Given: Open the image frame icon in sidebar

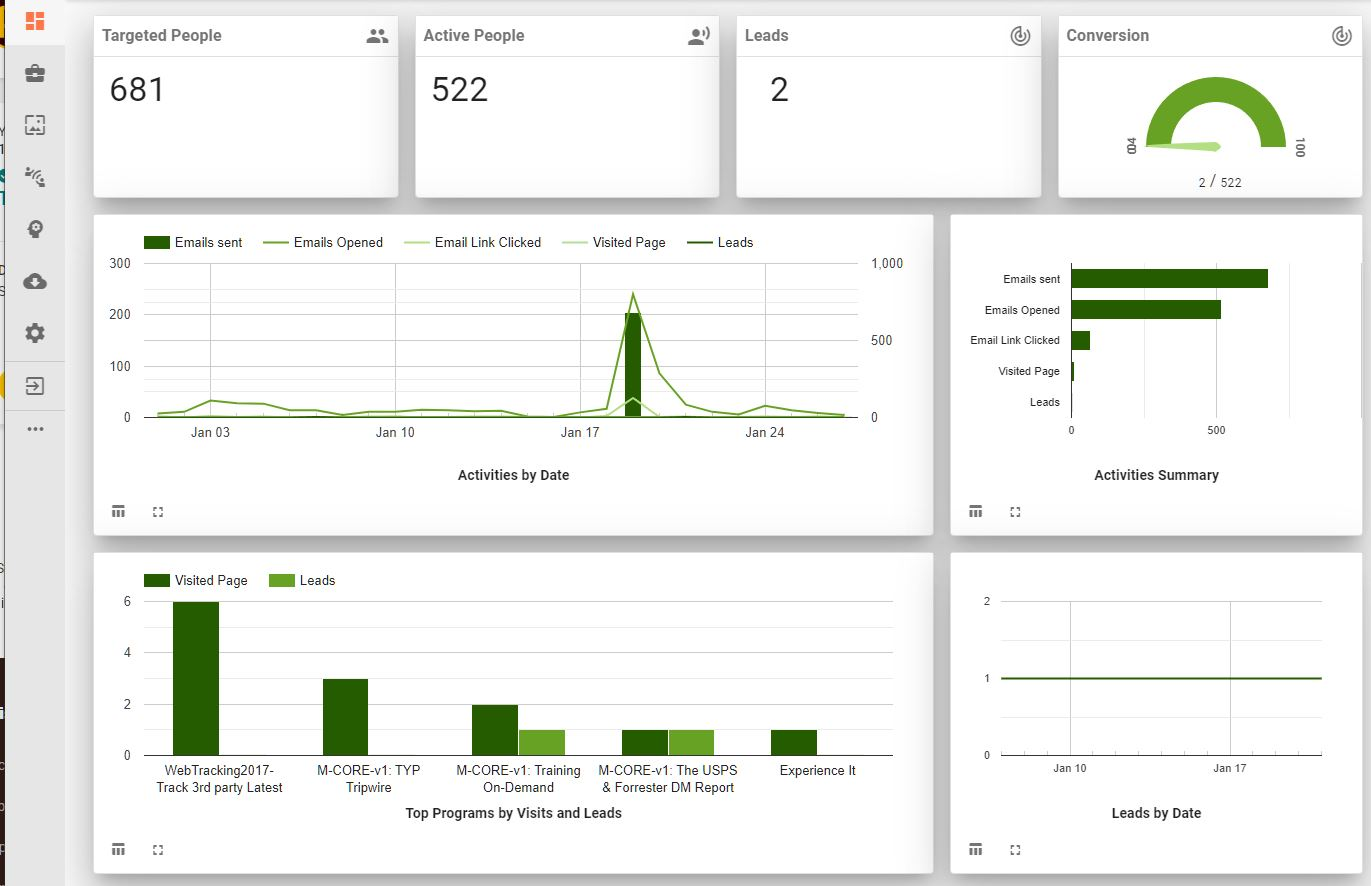Looking at the screenshot, I should (x=35, y=125).
